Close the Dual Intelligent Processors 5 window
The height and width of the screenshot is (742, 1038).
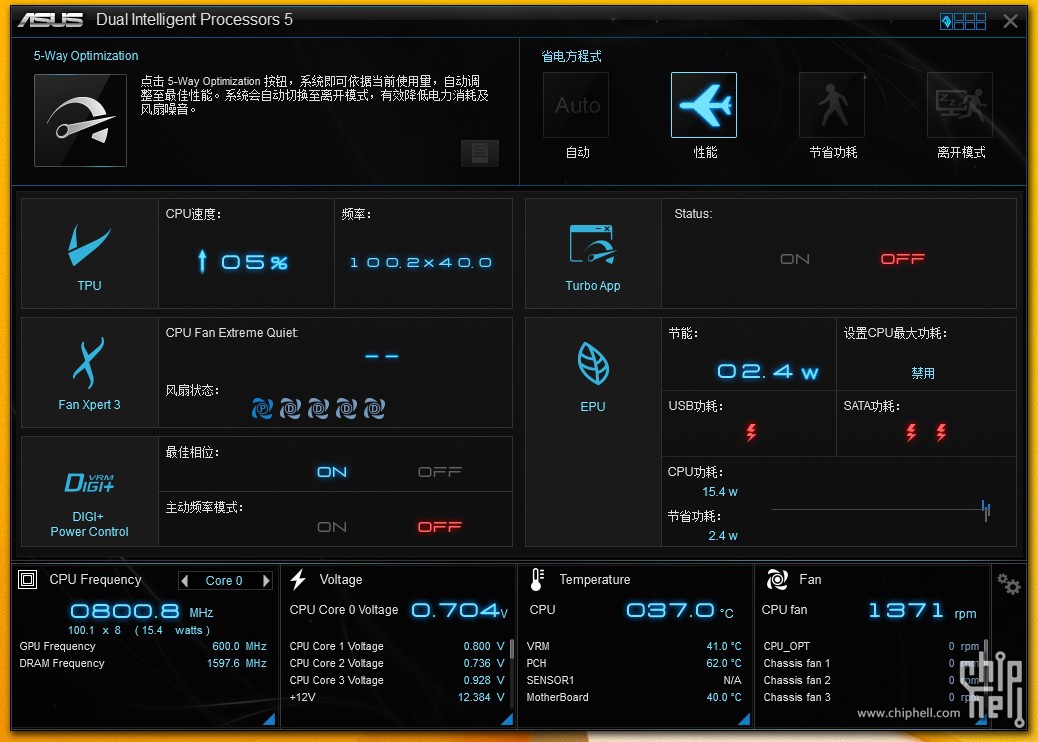(x=1011, y=21)
